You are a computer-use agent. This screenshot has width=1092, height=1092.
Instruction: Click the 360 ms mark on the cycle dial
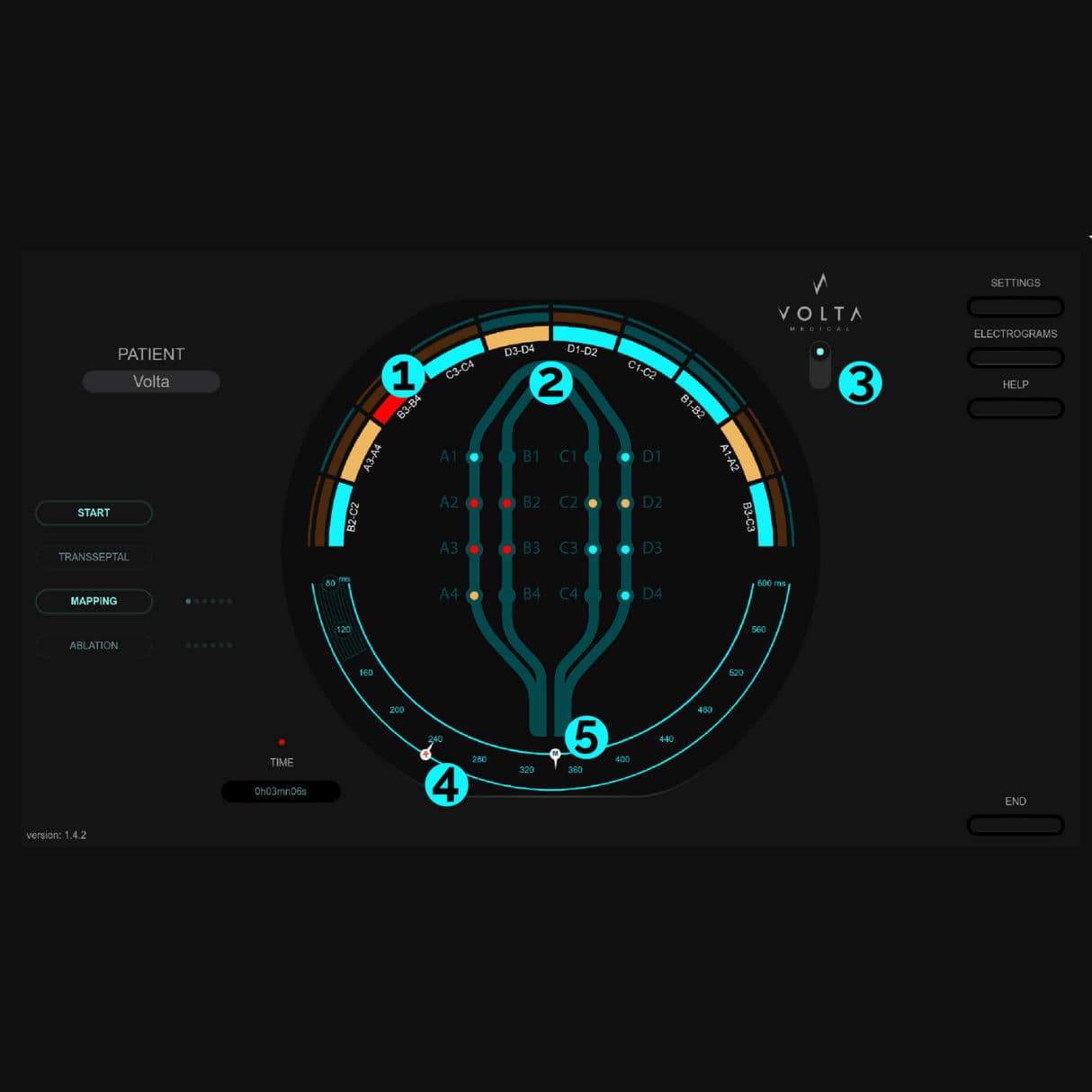coord(575,770)
